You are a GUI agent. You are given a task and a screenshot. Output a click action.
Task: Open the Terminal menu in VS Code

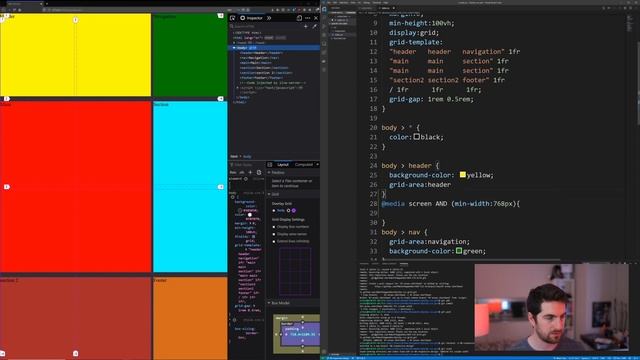pos(377,2)
